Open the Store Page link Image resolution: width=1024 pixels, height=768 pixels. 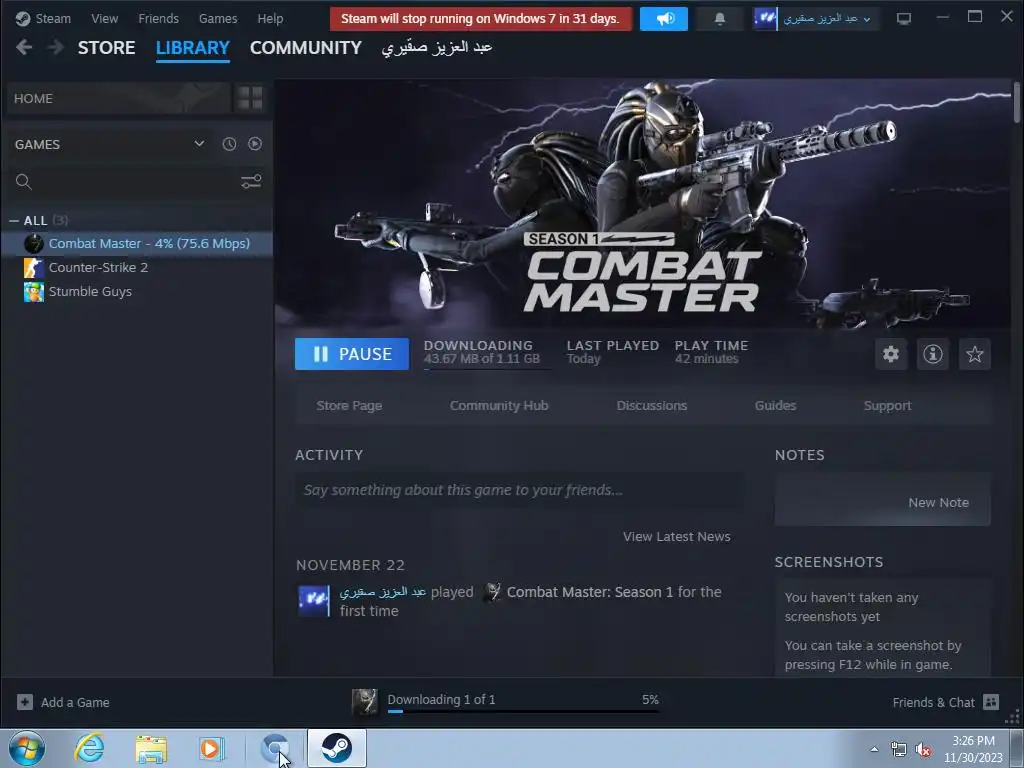click(x=349, y=406)
